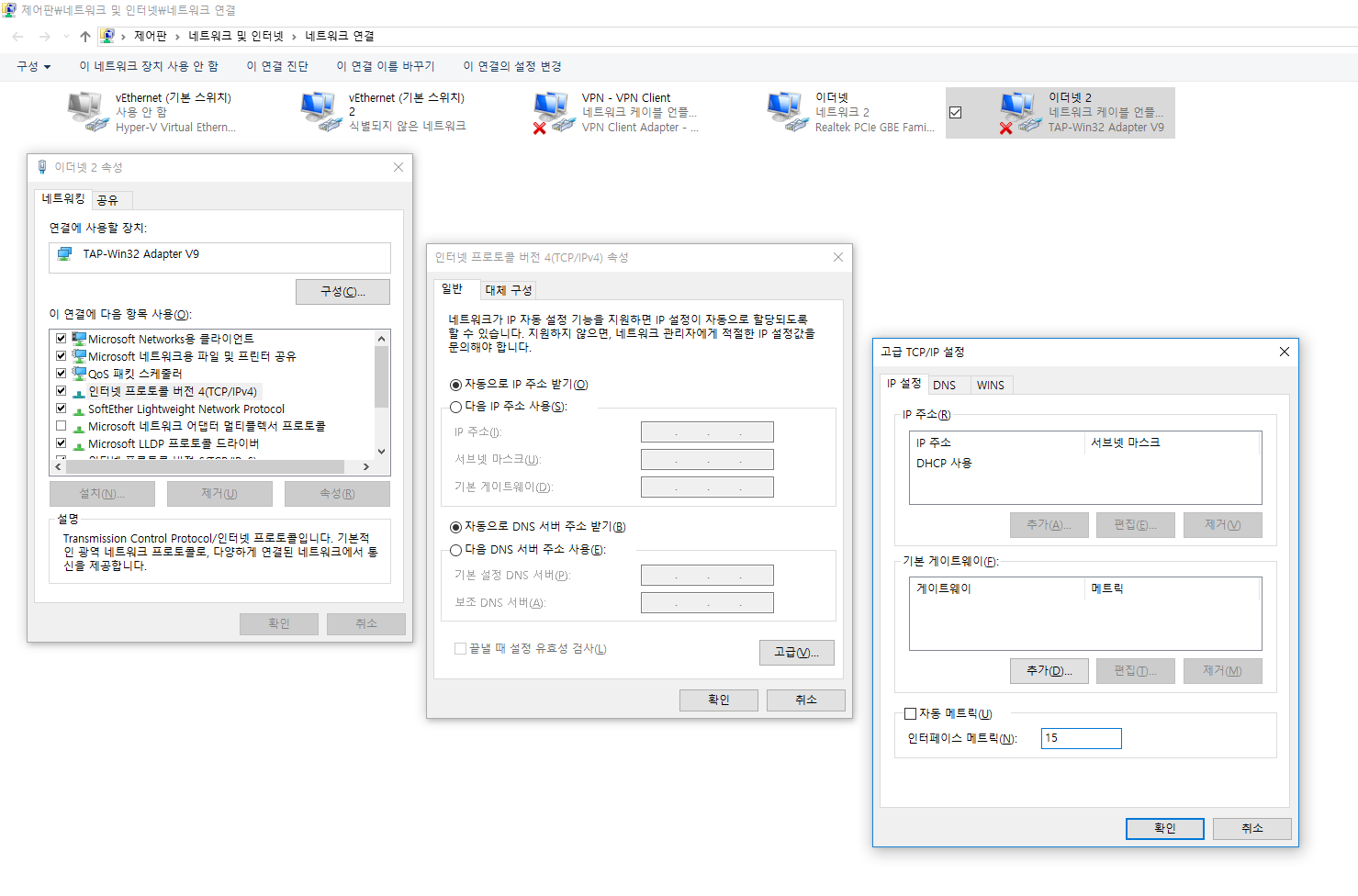Click the 추가(D)... gateway button
The width and height of the screenshot is (1358, 896).
(x=1049, y=671)
